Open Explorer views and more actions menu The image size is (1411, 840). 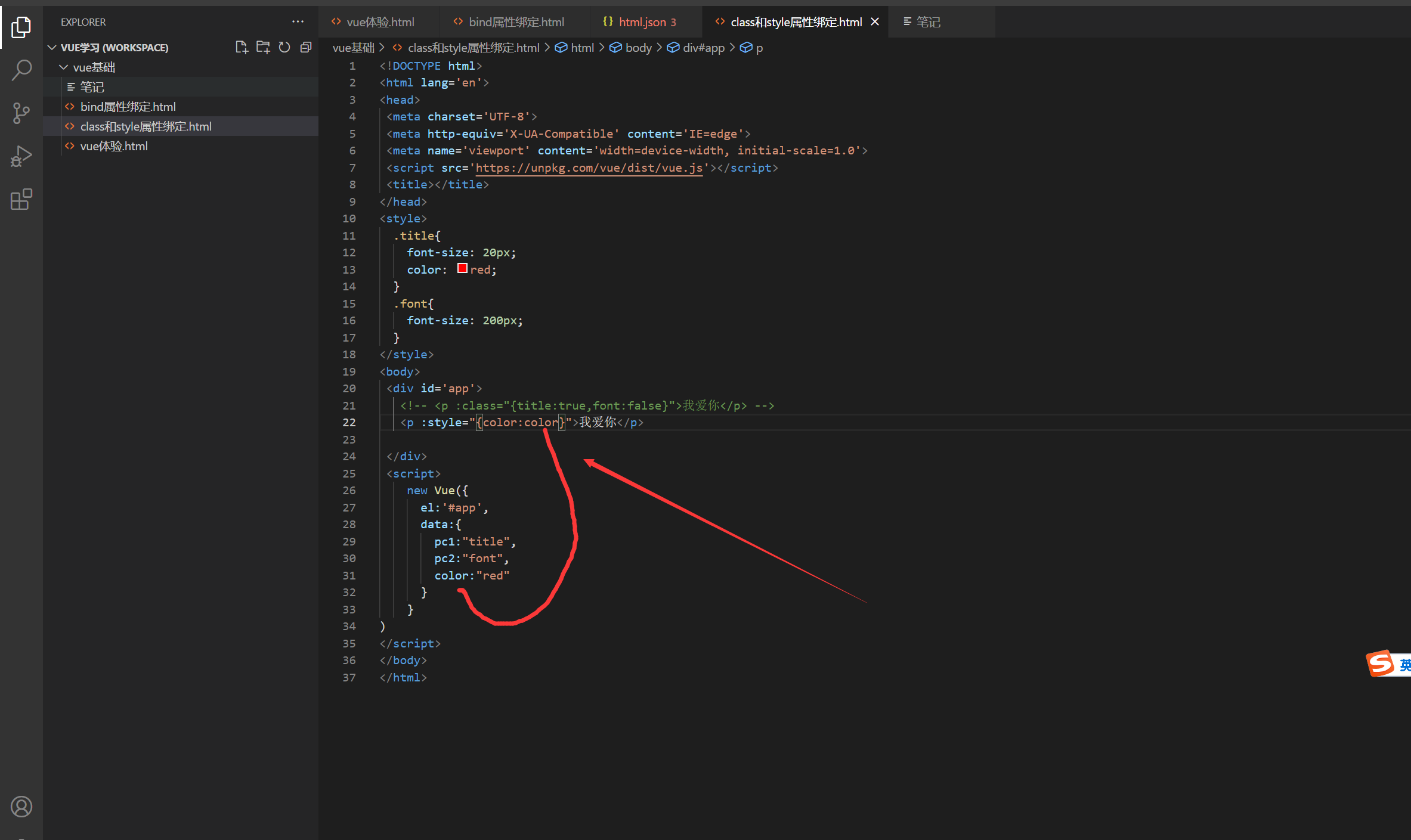point(298,22)
